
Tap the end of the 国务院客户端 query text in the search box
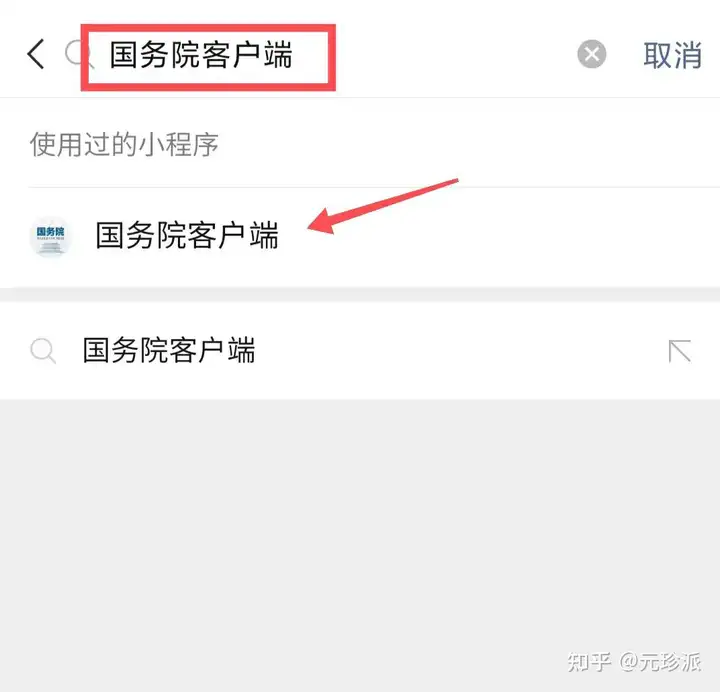[x=294, y=55]
